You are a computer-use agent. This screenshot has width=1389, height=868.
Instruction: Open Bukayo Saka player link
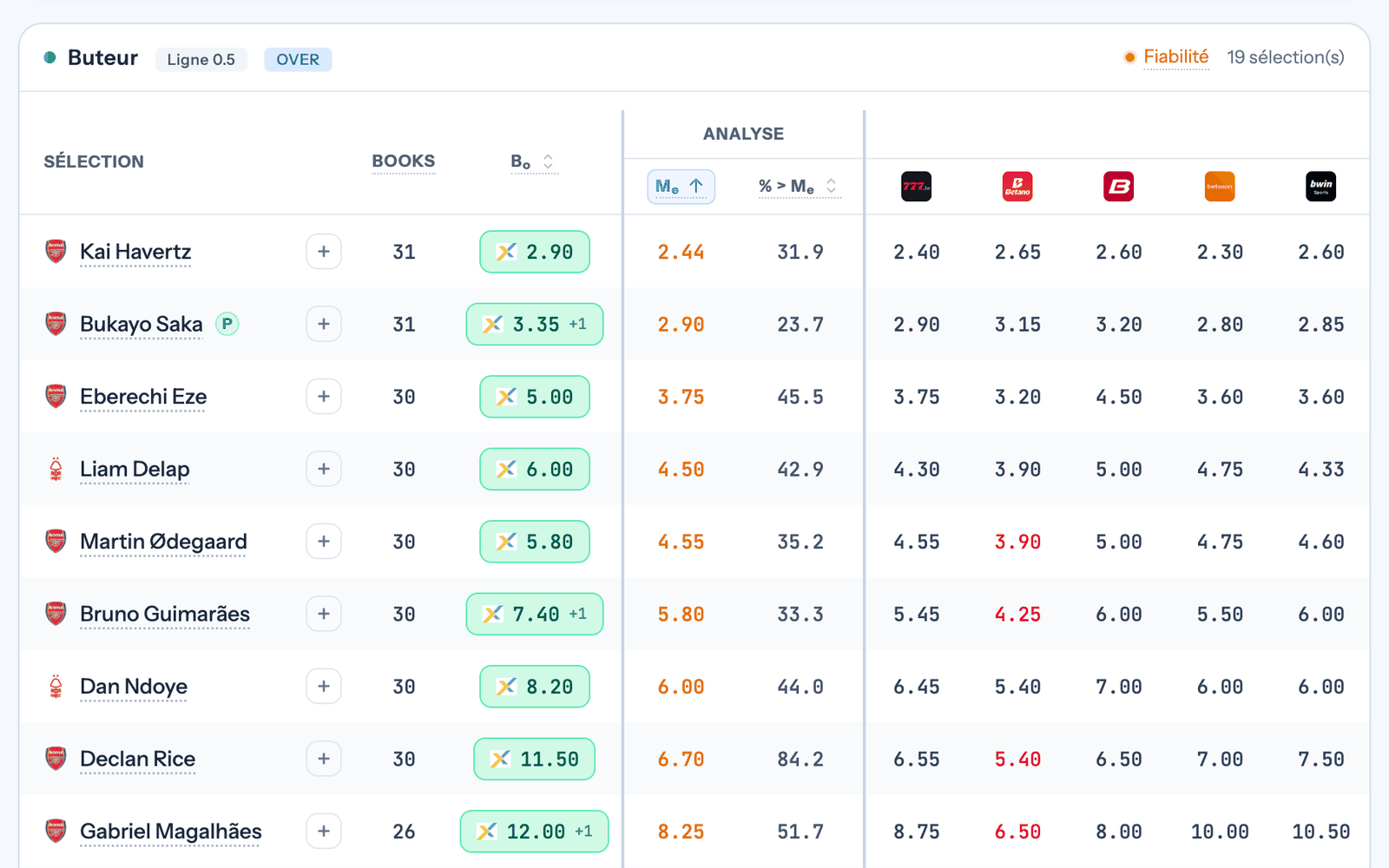tap(141, 324)
